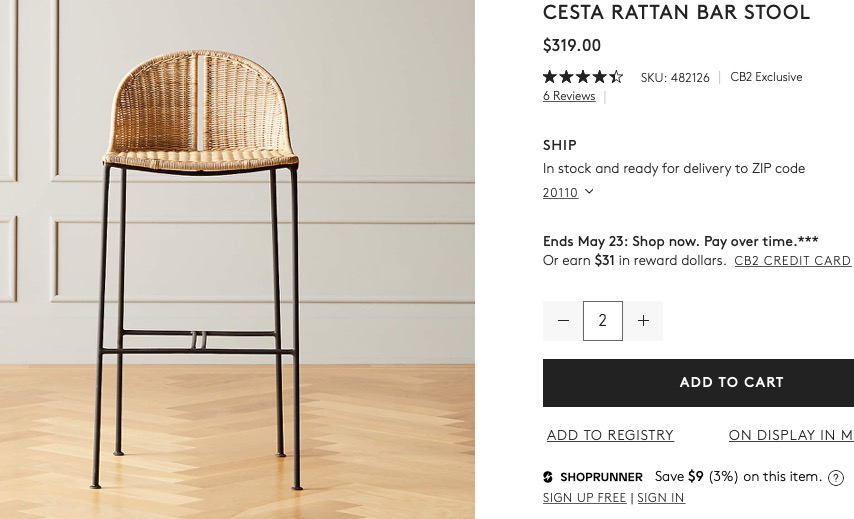Click the SKU 482126 label
Viewport: 854px width, 519px height.
[675, 77]
